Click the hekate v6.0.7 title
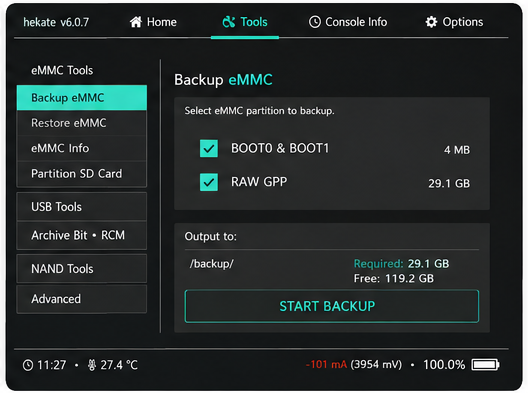The width and height of the screenshot is (528, 393). pyautogui.click(x=56, y=22)
